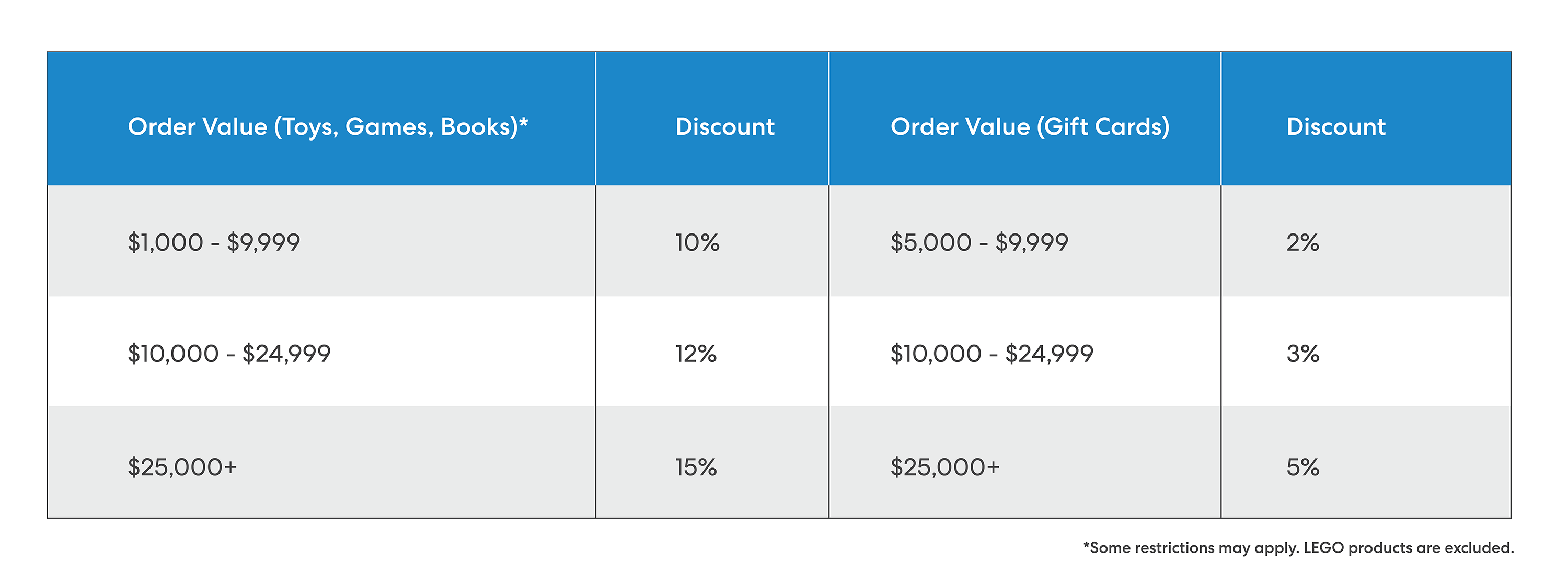This screenshot has width=1568, height=585.
Task: Click the $10,000 - $24,999 range with 12% discount
Action: 229,354
